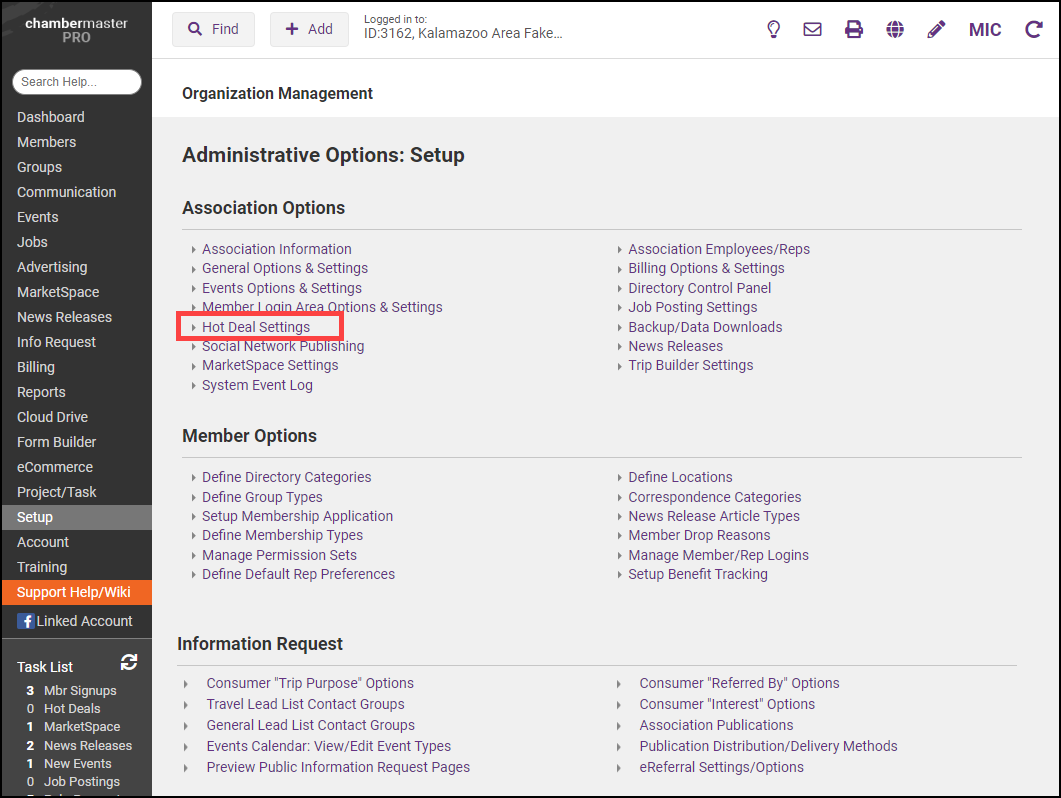The height and width of the screenshot is (798, 1061).
Task: Select Billing from the left navigation
Action: [36, 367]
